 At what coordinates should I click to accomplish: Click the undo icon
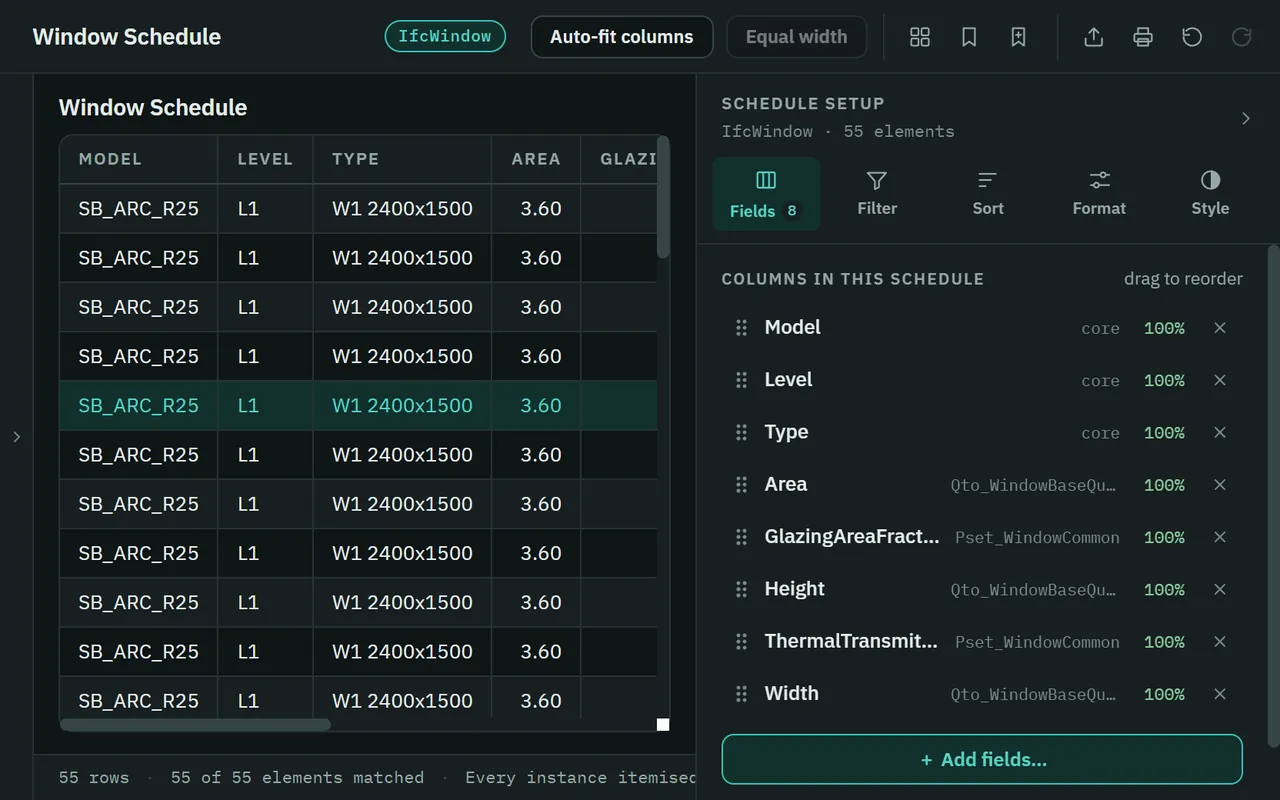(x=1192, y=37)
